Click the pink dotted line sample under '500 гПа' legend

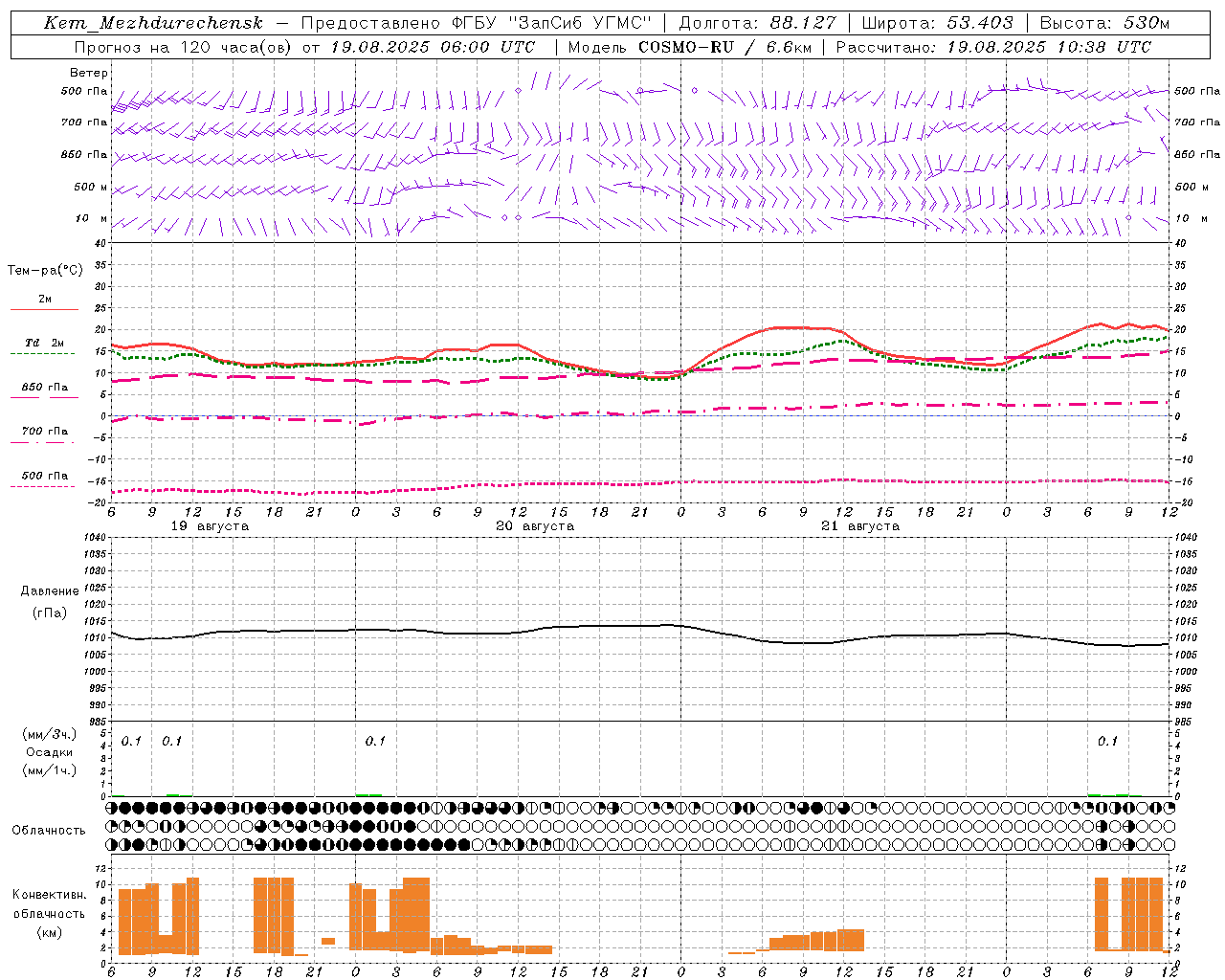42,486
